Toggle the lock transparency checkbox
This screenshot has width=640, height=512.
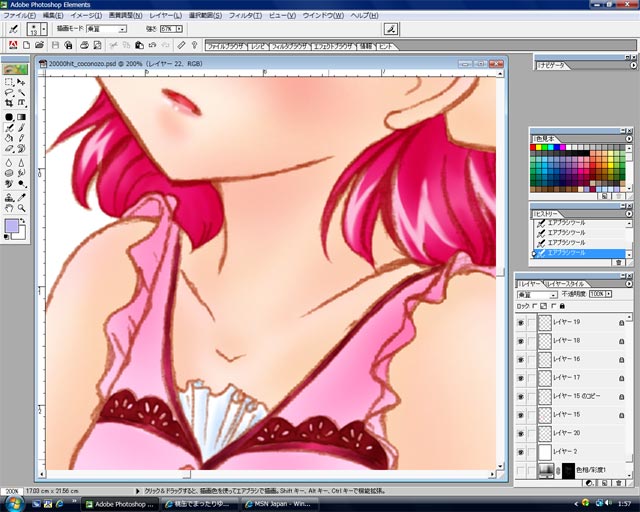click(535, 306)
